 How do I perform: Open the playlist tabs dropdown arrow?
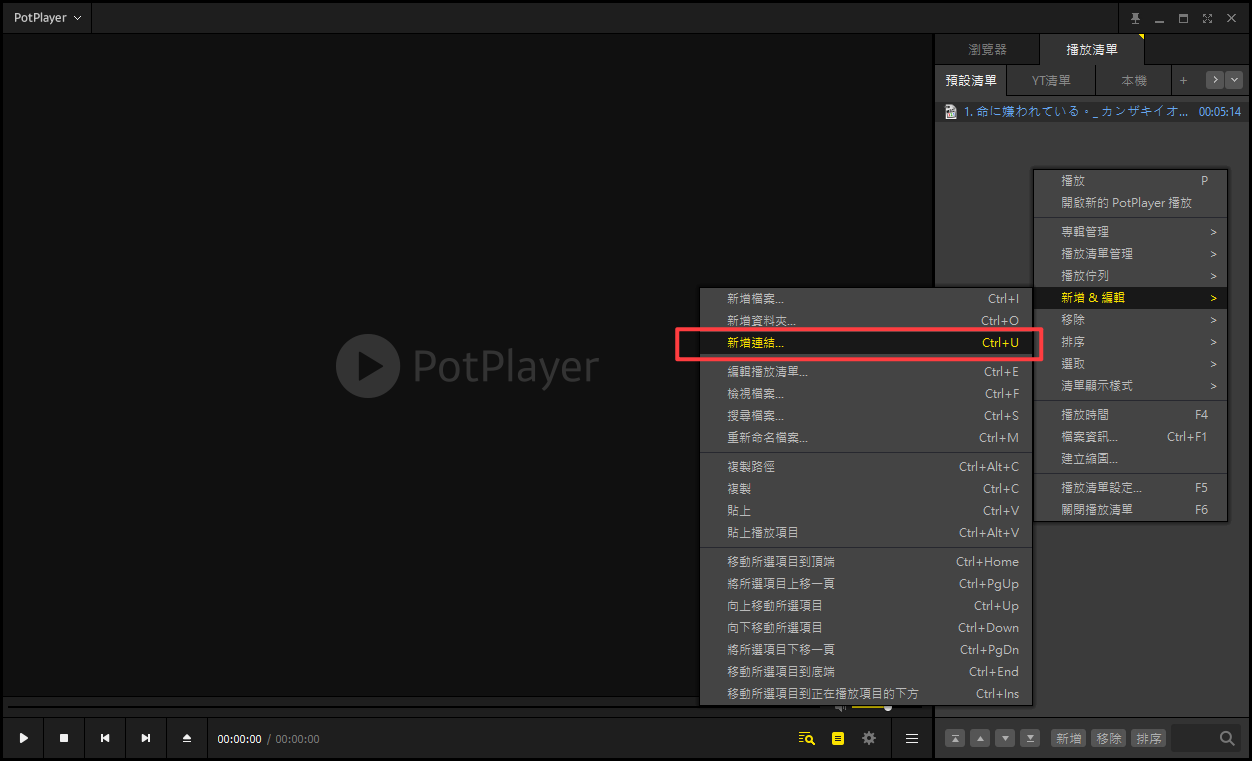[x=1234, y=80]
